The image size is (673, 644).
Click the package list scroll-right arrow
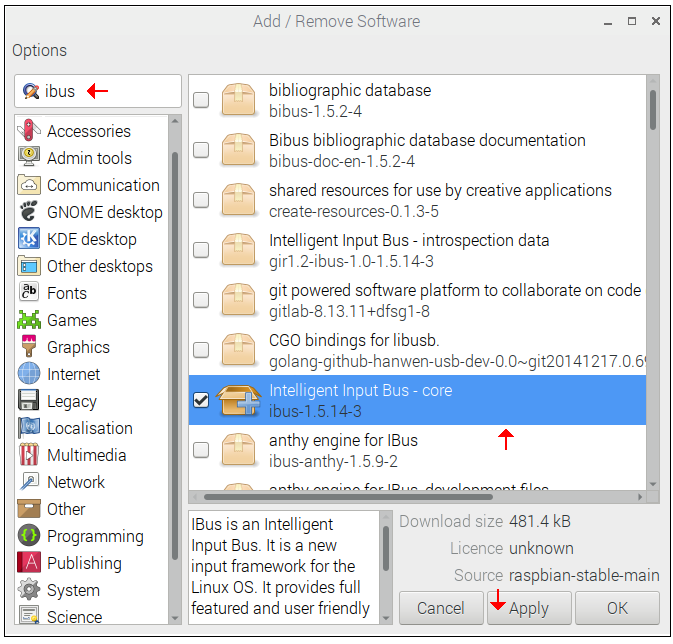tap(640, 497)
